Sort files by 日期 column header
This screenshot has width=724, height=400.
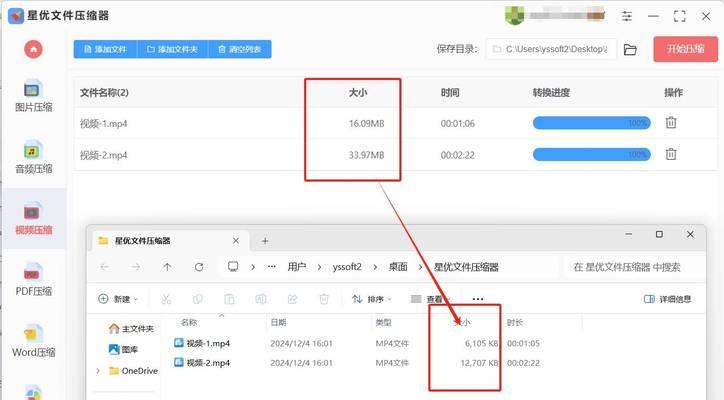click(x=278, y=322)
